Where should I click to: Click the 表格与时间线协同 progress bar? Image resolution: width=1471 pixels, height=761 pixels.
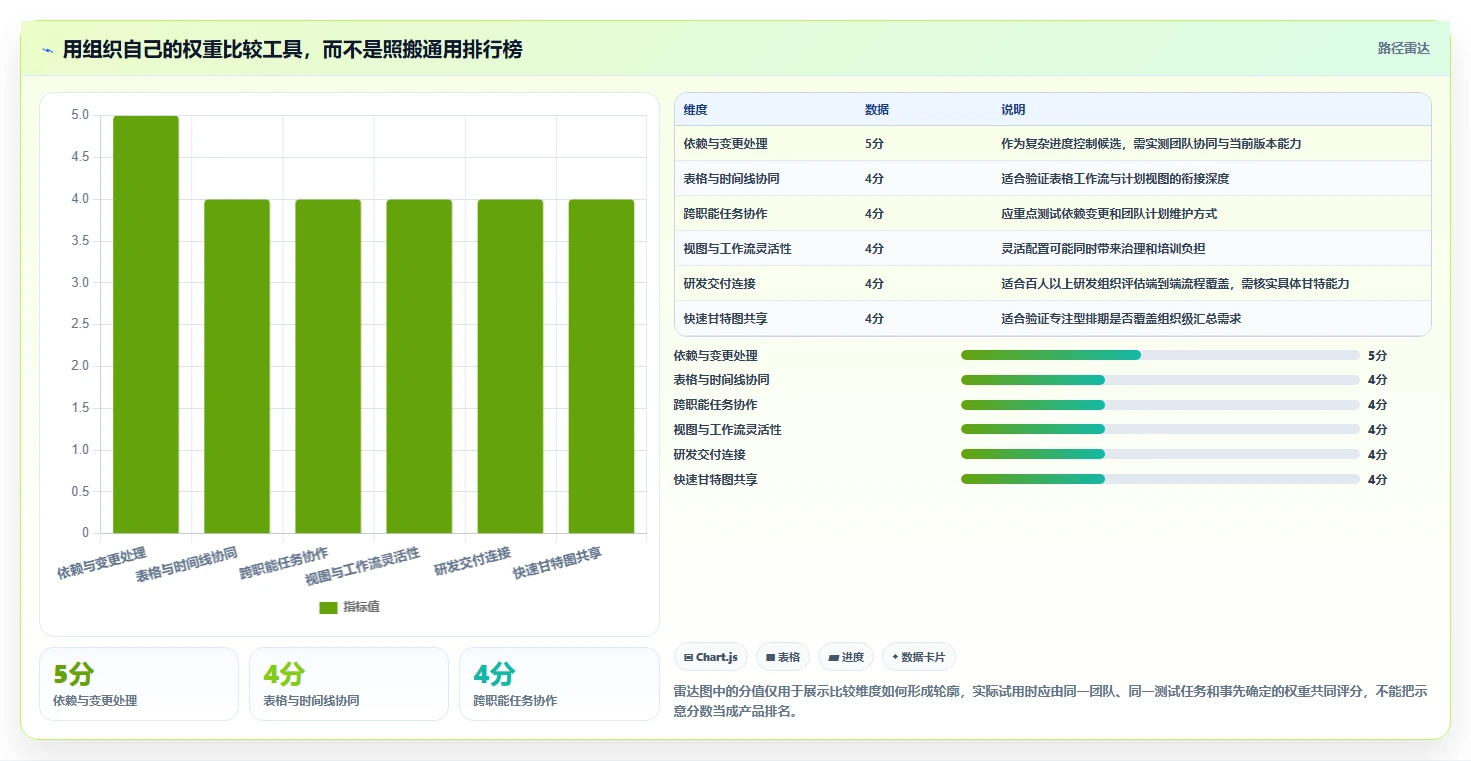(1160, 380)
